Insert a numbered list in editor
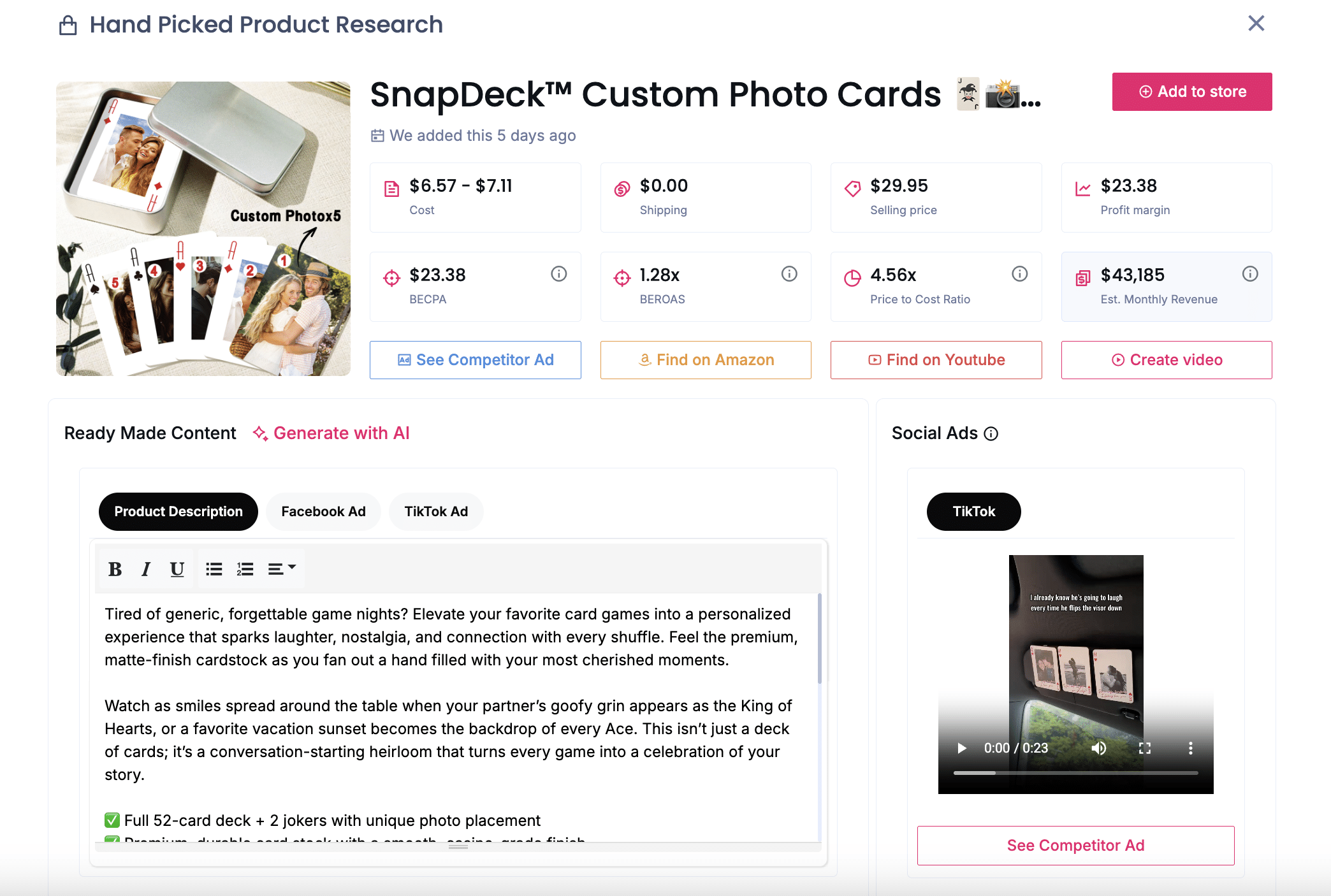 click(245, 569)
